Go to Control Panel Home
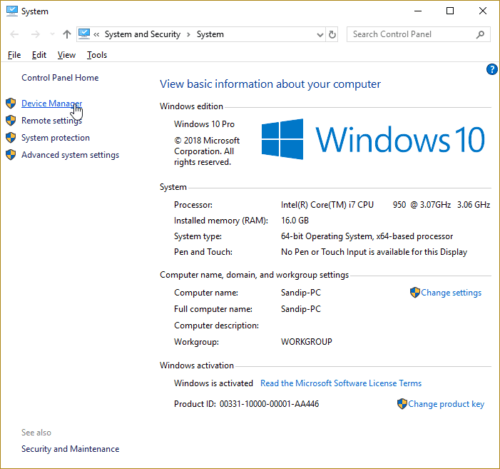 click(x=60, y=78)
